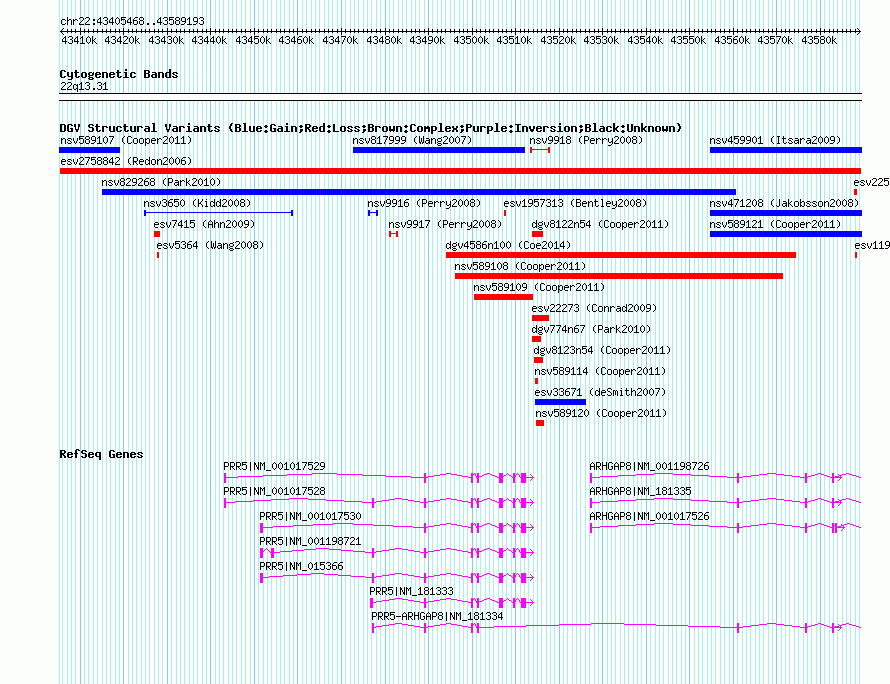Viewport: 890px width, 684px height.
Task: Click the nsv459901 (Itsara2009) variant label
Action: tap(775, 140)
